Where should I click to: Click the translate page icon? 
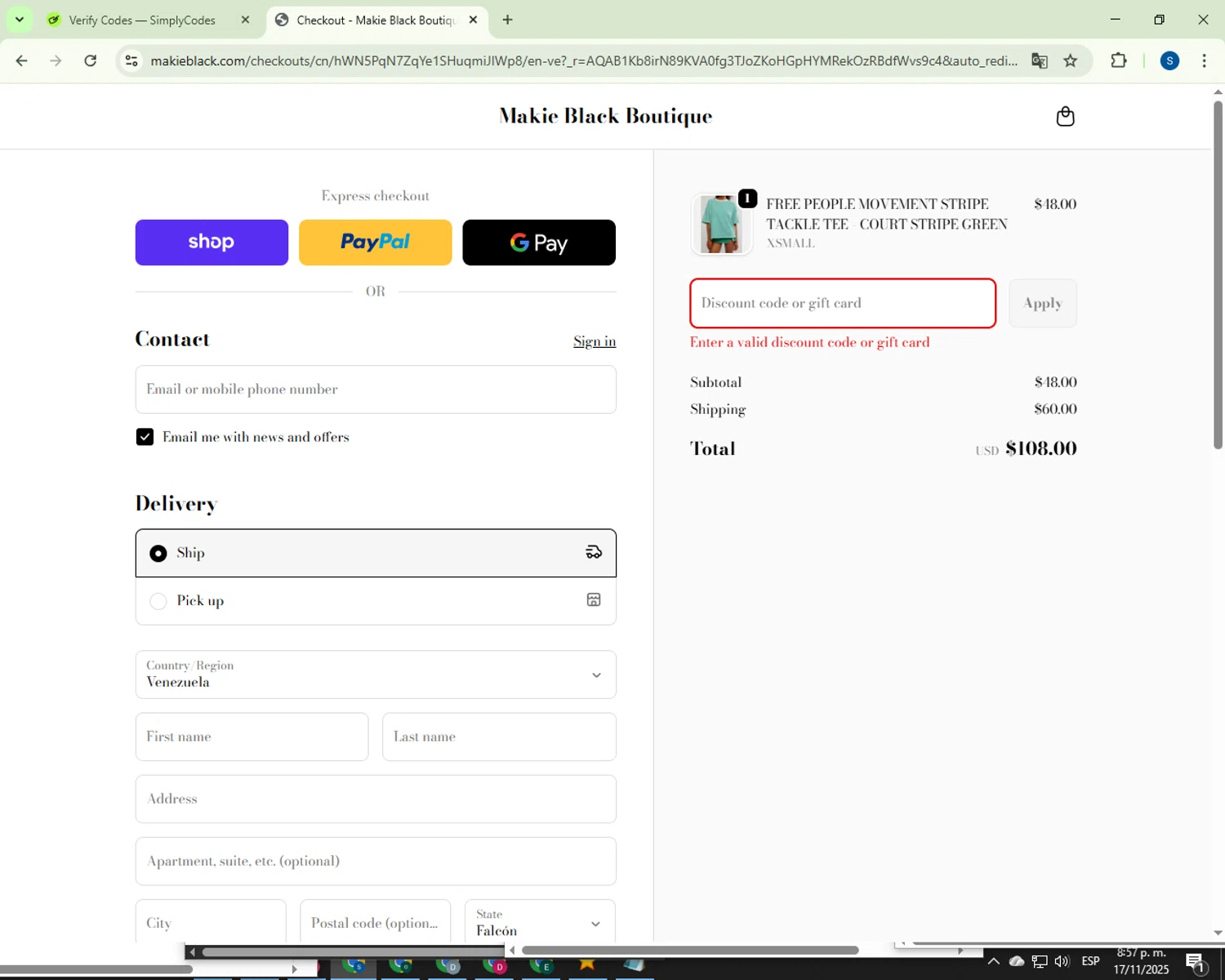pyautogui.click(x=1039, y=60)
